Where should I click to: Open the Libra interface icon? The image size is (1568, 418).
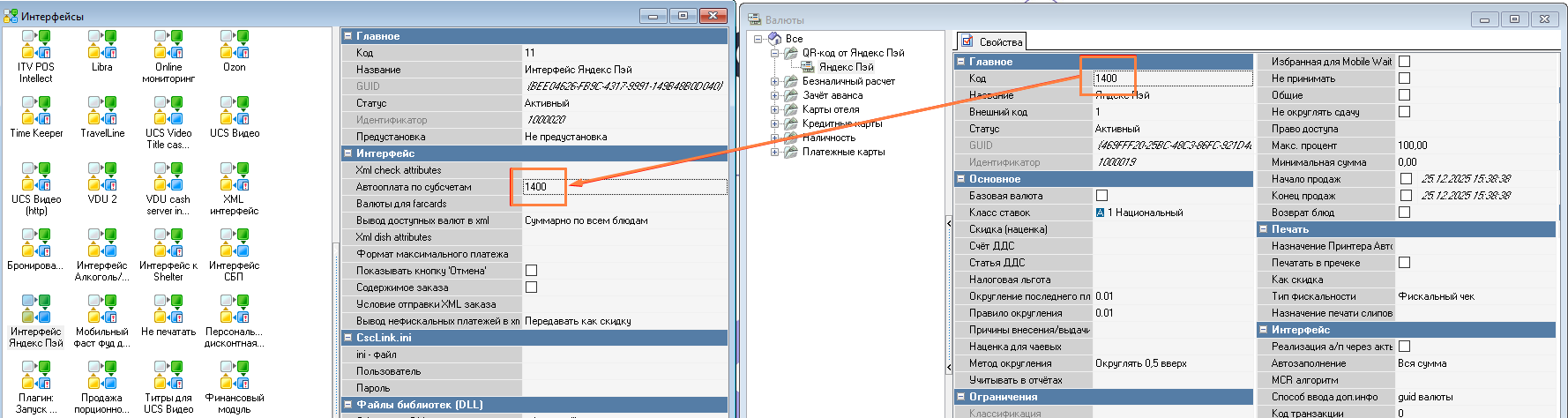click(102, 44)
